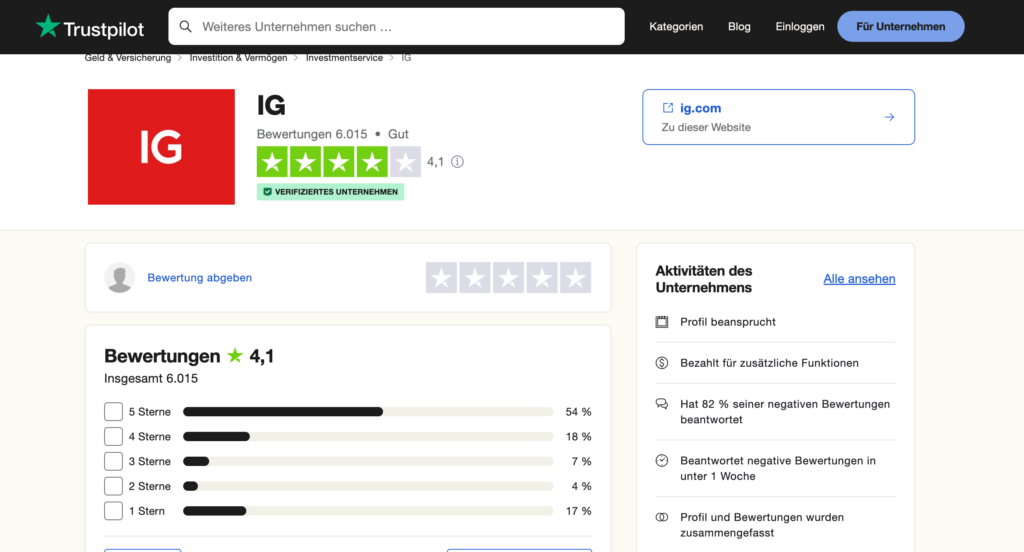Click the text Insgesamt 6.015
Viewport: 1024px width, 552px height.
151,379
